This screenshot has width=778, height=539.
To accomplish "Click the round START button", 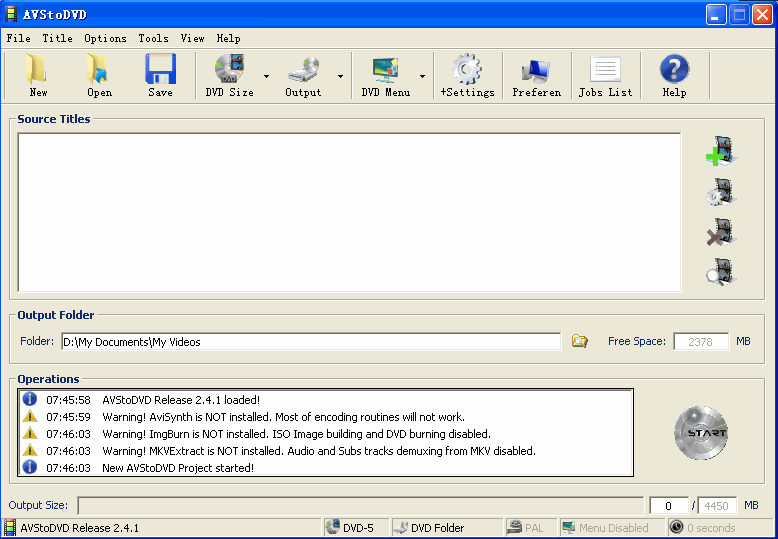I will [701, 432].
